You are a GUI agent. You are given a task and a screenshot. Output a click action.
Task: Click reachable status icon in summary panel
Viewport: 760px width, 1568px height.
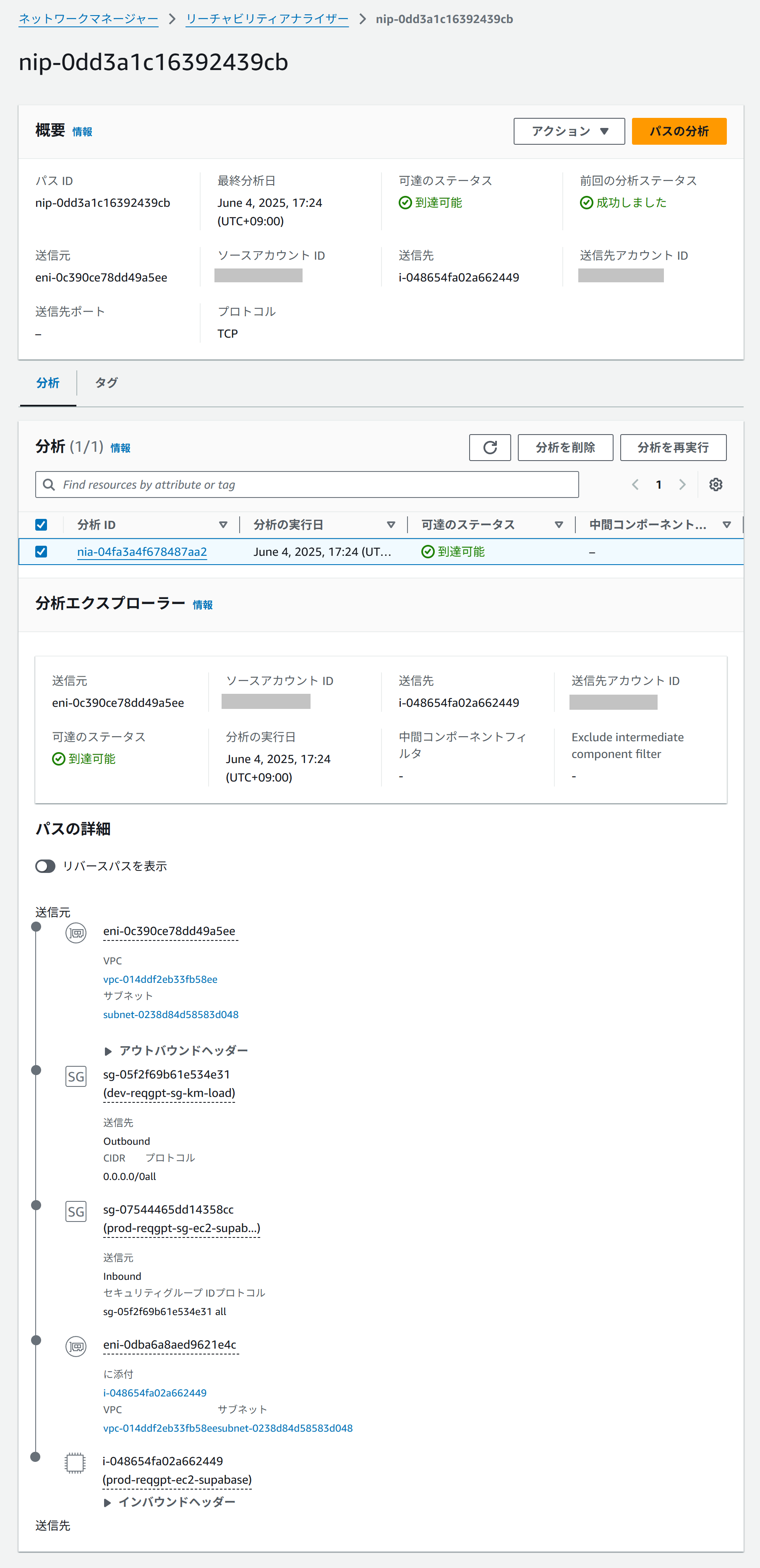405,203
